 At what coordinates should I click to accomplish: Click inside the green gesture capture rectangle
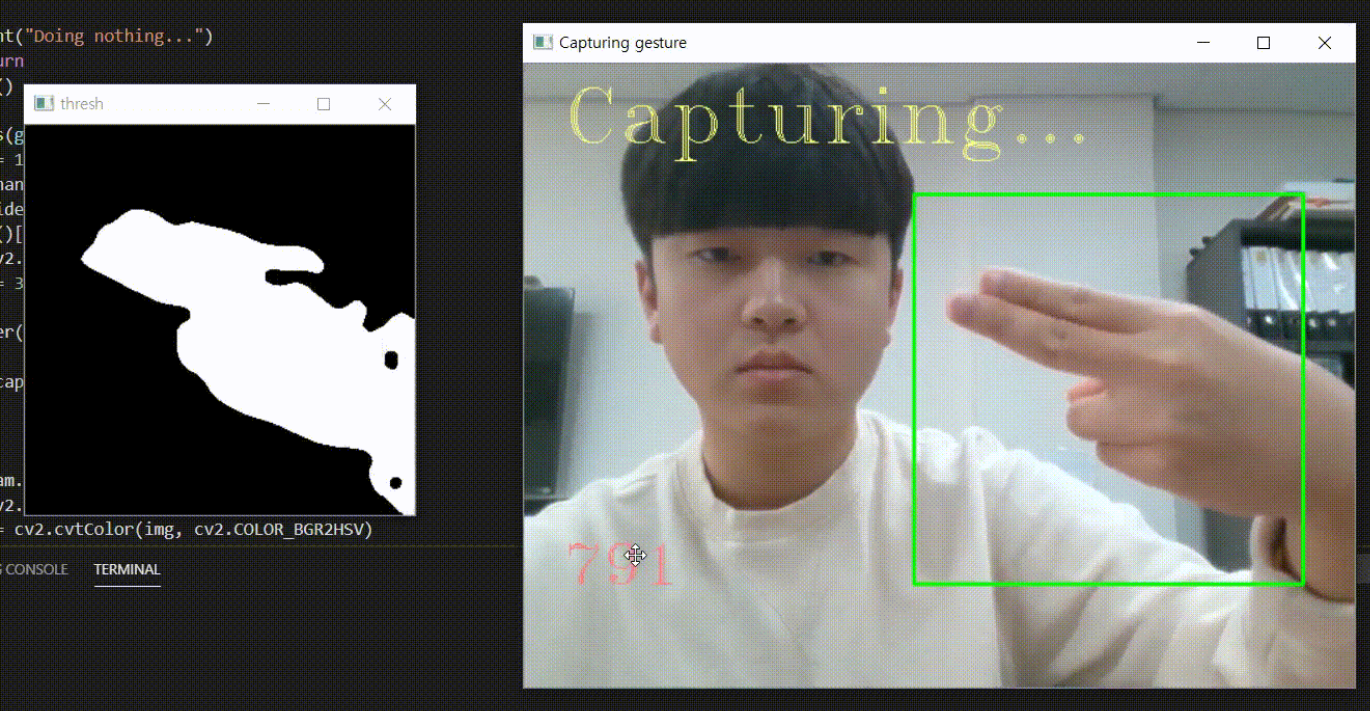[x=1110, y=390]
